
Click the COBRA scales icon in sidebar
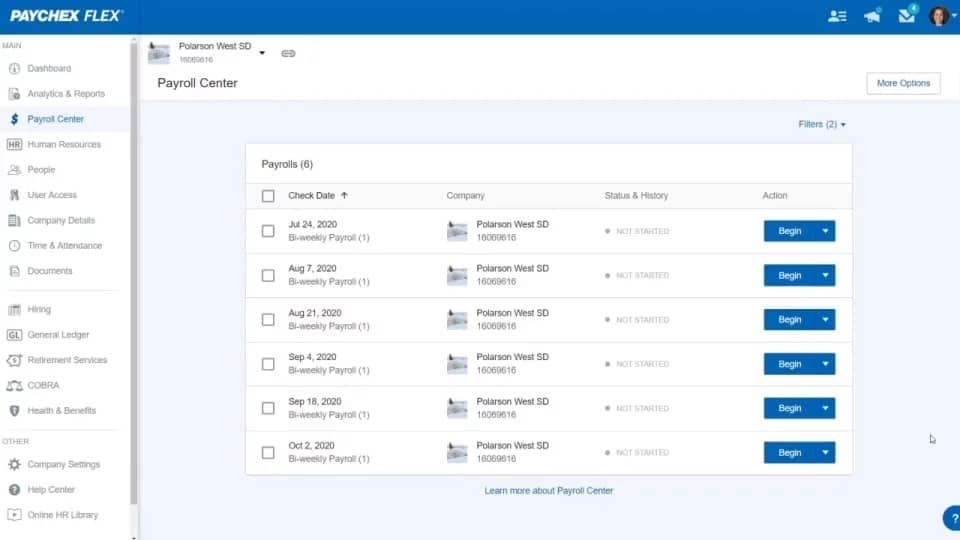coord(14,385)
